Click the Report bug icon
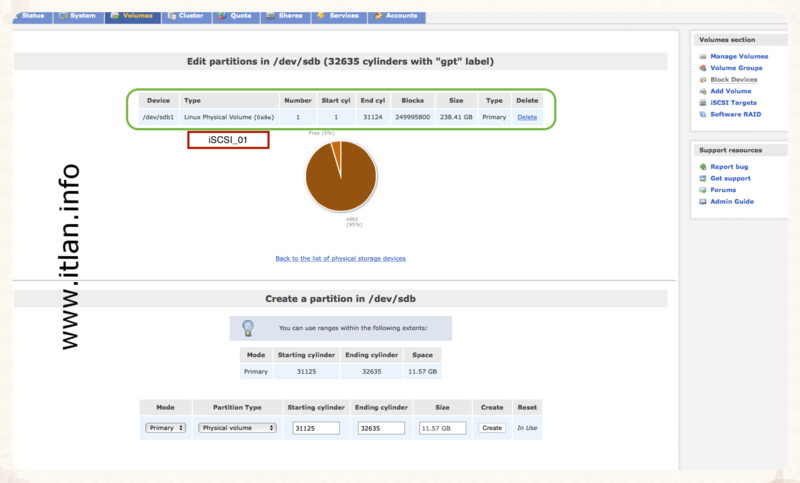Viewport: 800px width, 483px height. (x=703, y=167)
